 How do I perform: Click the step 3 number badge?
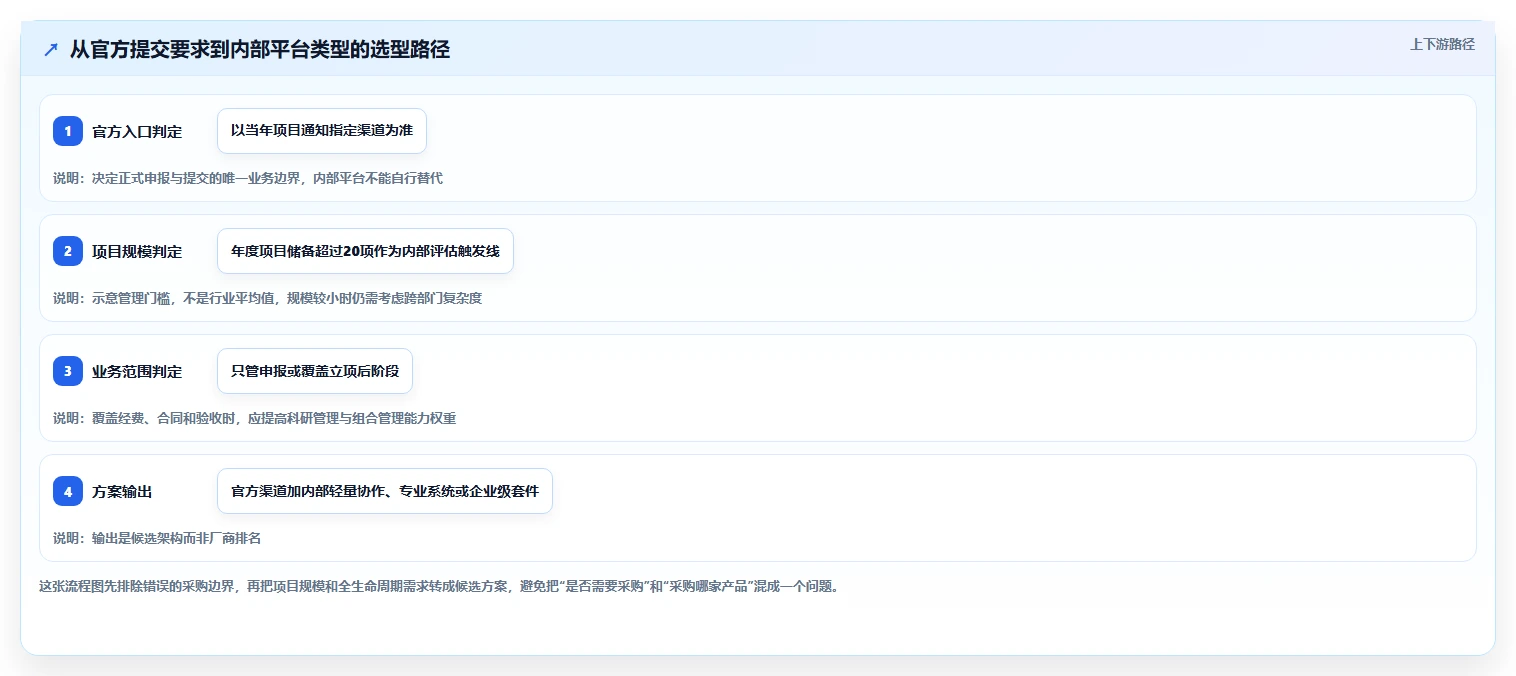[x=68, y=371]
